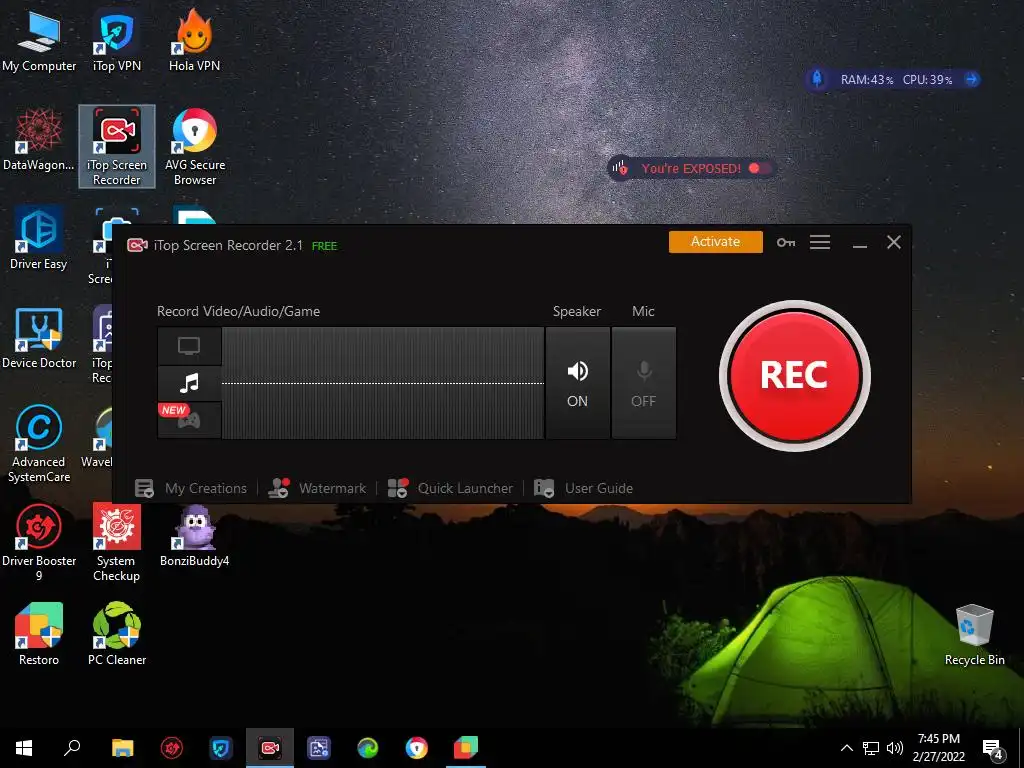Show hidden system tray icons
Screen dimensions: 1024x768
[846, 748]
